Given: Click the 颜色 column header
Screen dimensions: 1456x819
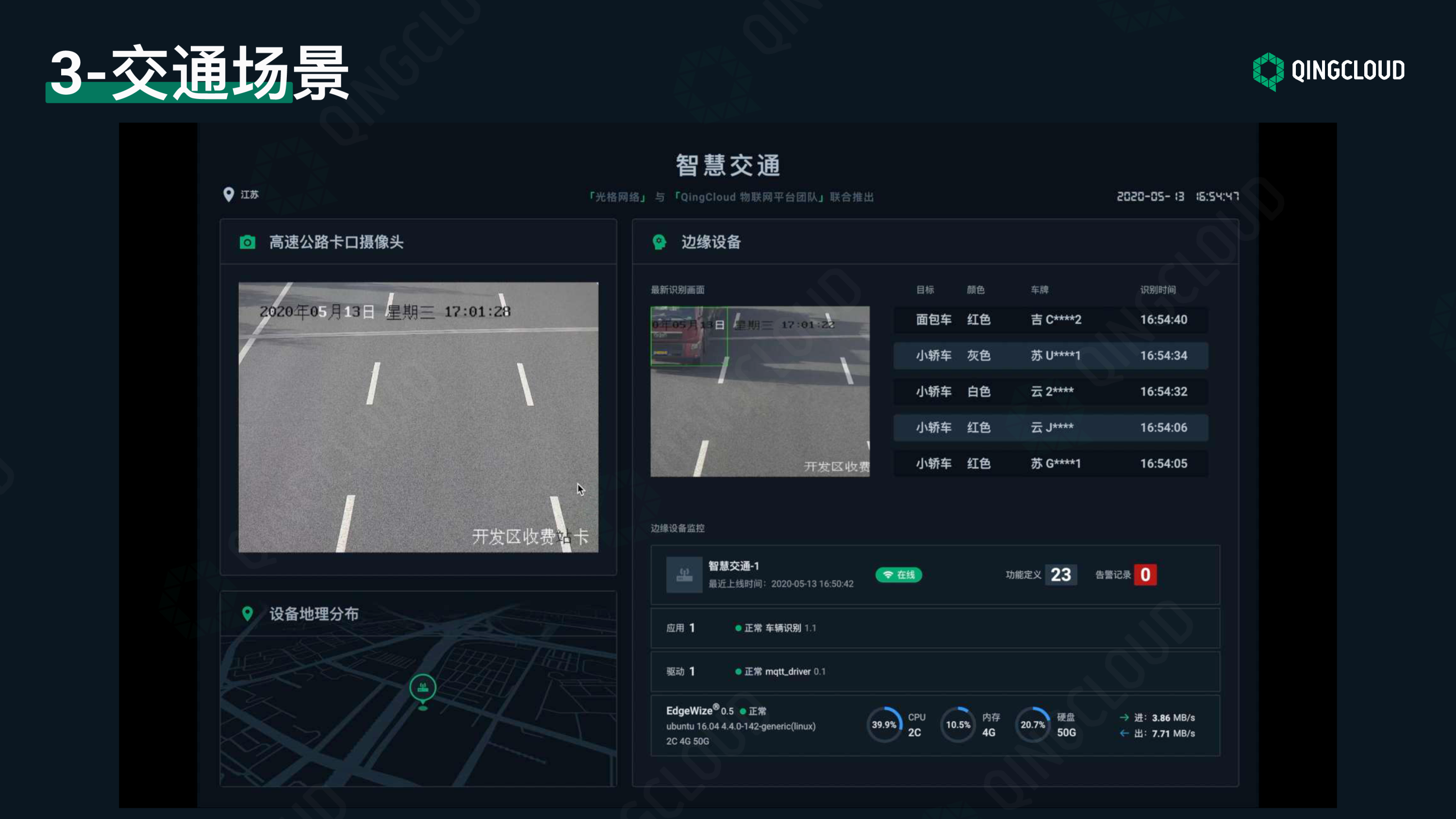Looking at the screenshot, I should point(976,289).
